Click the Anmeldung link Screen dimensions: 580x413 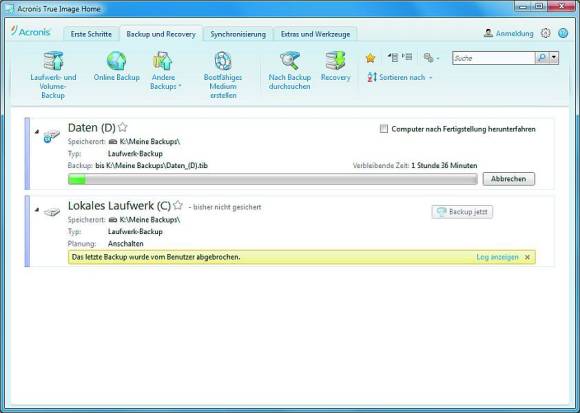[515, 34]
